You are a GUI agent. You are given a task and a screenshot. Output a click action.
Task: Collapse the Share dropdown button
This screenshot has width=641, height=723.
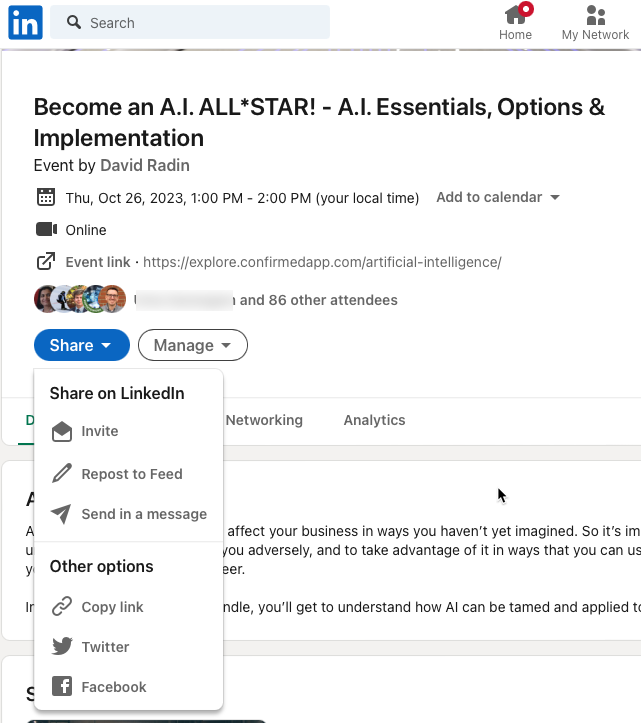pos(81,345)
